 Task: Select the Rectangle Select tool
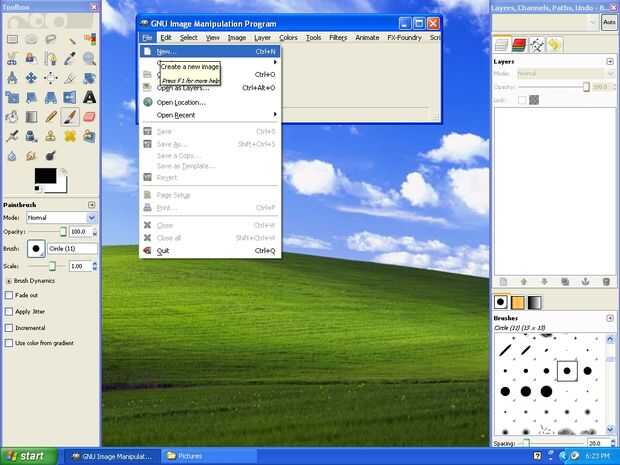click(x=12, y=39)
